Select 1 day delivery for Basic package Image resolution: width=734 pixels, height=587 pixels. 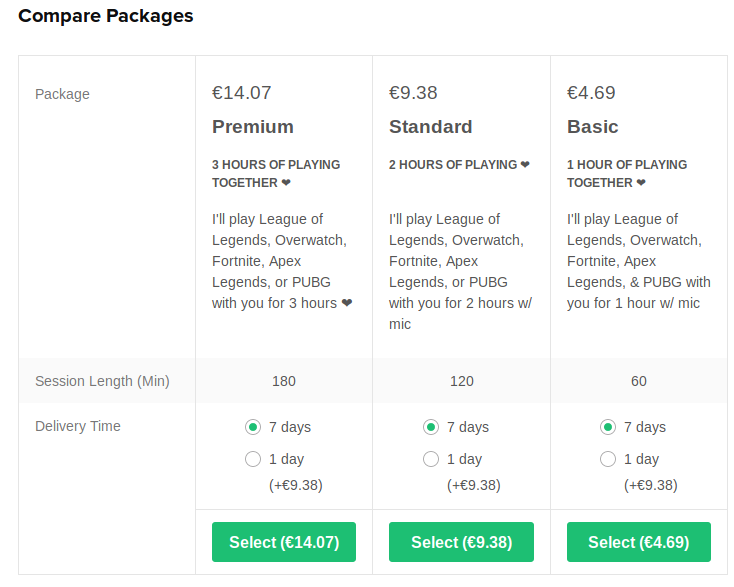coord(608,459)
